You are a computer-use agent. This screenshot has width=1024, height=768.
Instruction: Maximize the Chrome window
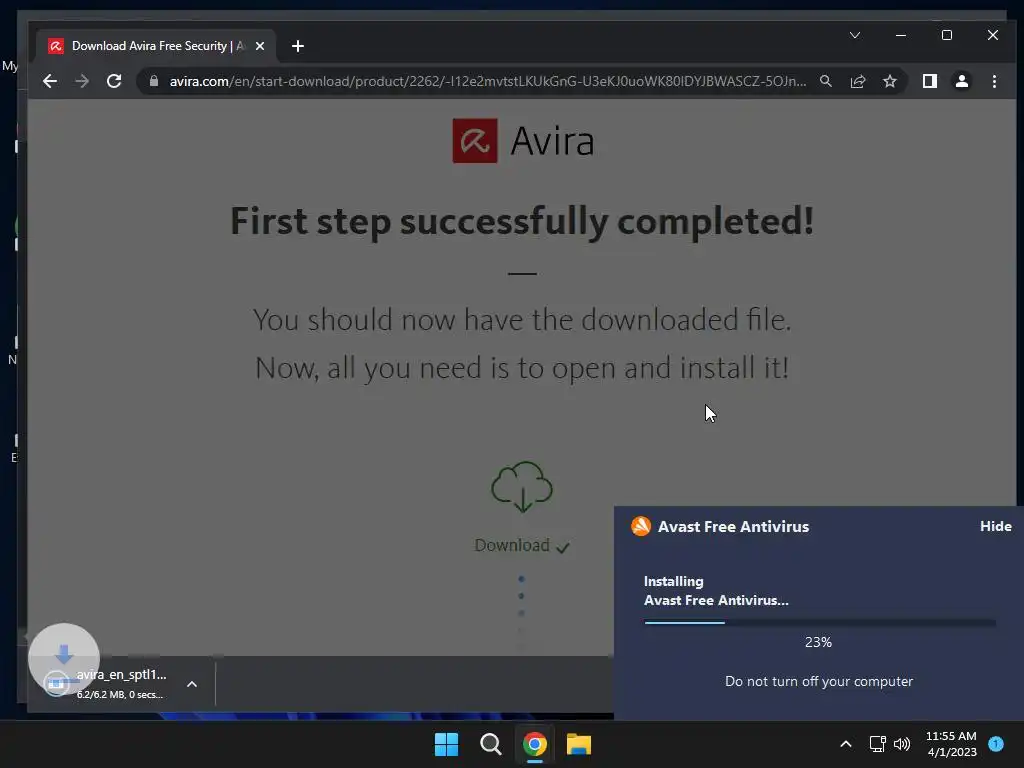[947, 35]
